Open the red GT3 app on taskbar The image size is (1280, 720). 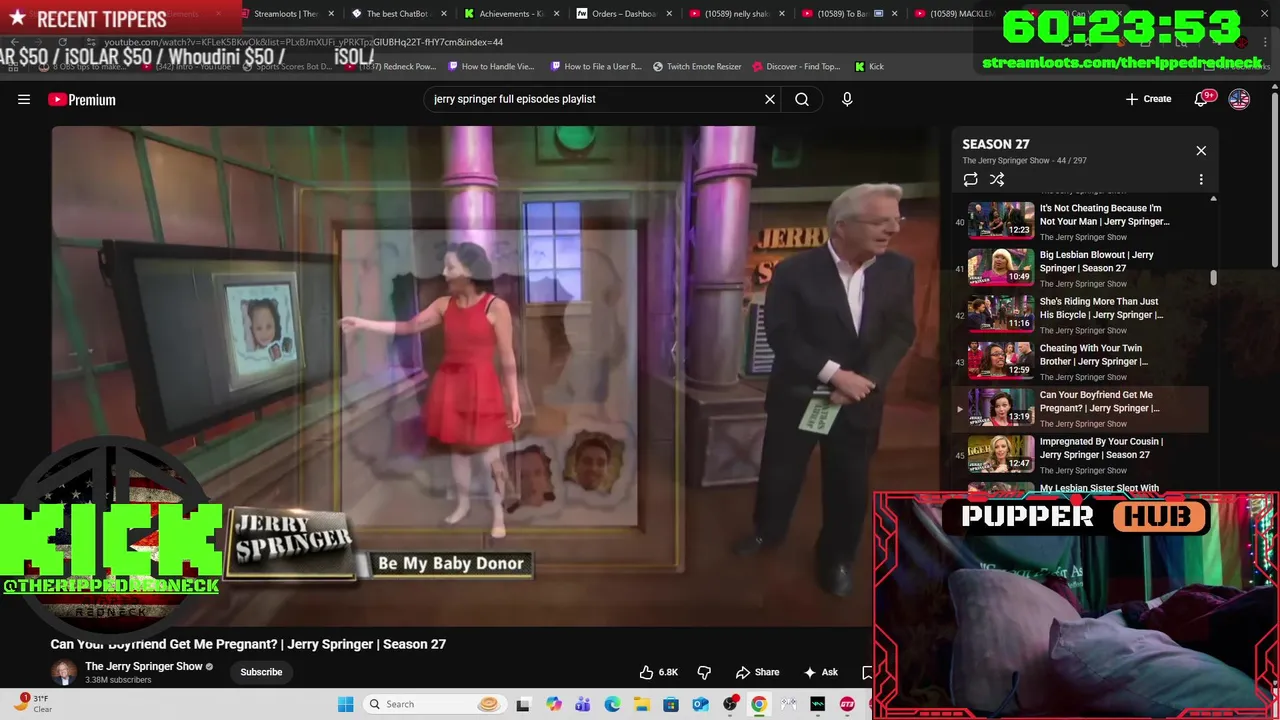coord(847,704)
